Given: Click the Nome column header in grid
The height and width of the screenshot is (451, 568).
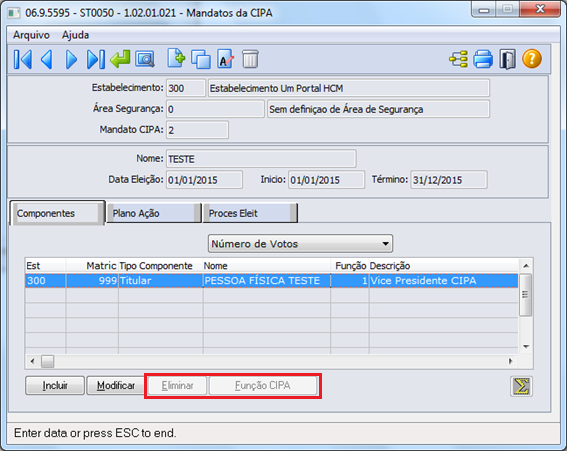Looking at the screenshot, I should point(267,266).
